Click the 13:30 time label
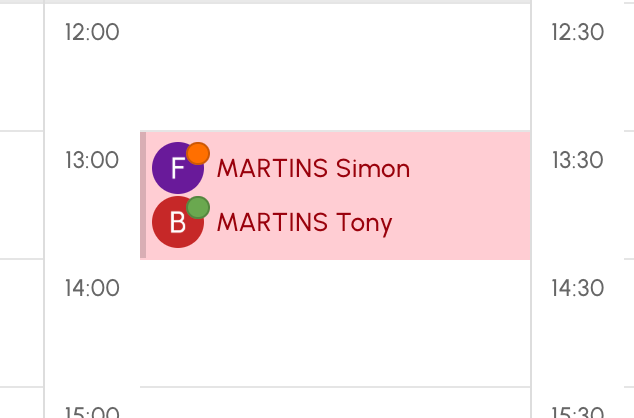634x418 pixels. tap(578, 160)
